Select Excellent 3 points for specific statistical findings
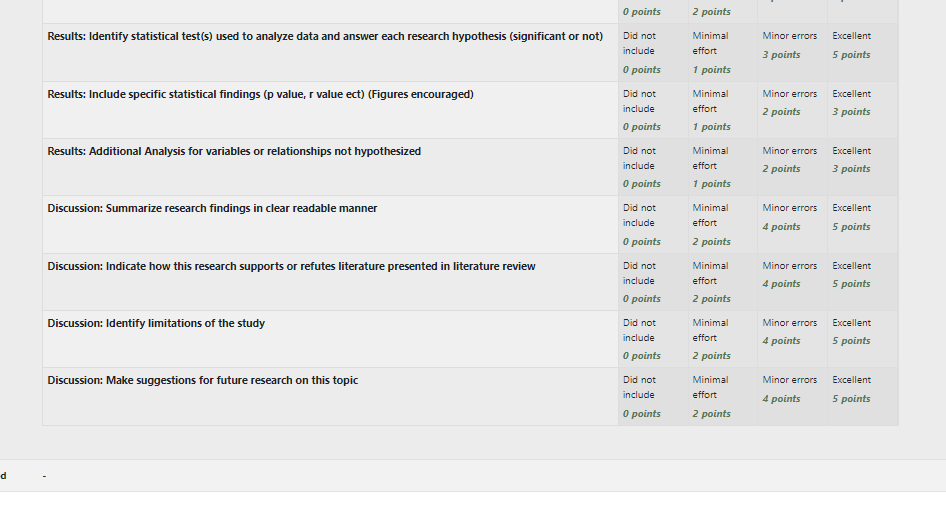 point(863,110)
